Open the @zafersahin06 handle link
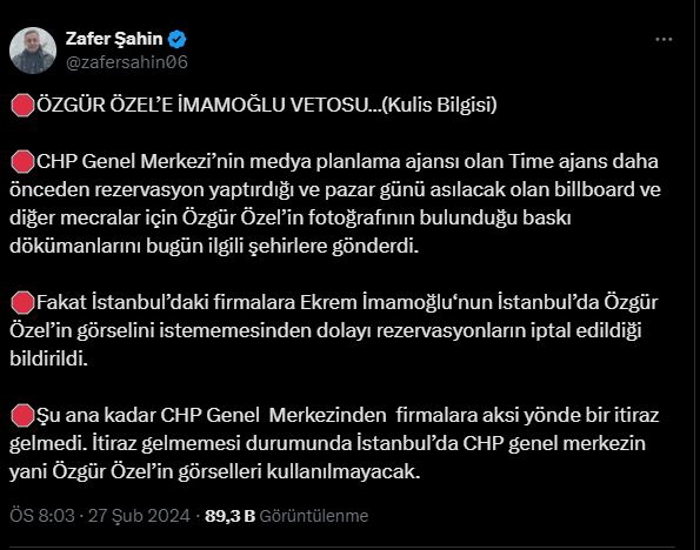Viewport: 700px width, 550px height. (x=127, y=62)
